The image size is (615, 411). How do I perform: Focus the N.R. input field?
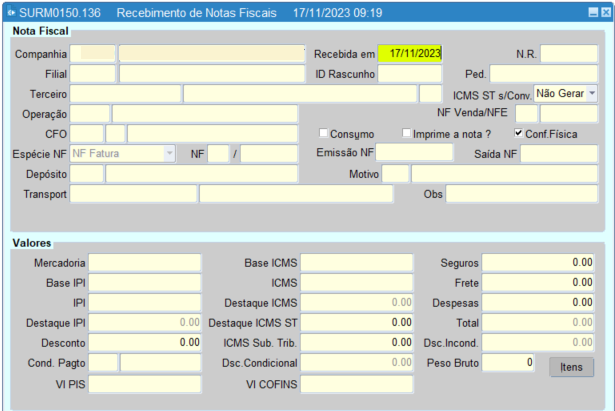pyautogui.click(x=568, y=53)
